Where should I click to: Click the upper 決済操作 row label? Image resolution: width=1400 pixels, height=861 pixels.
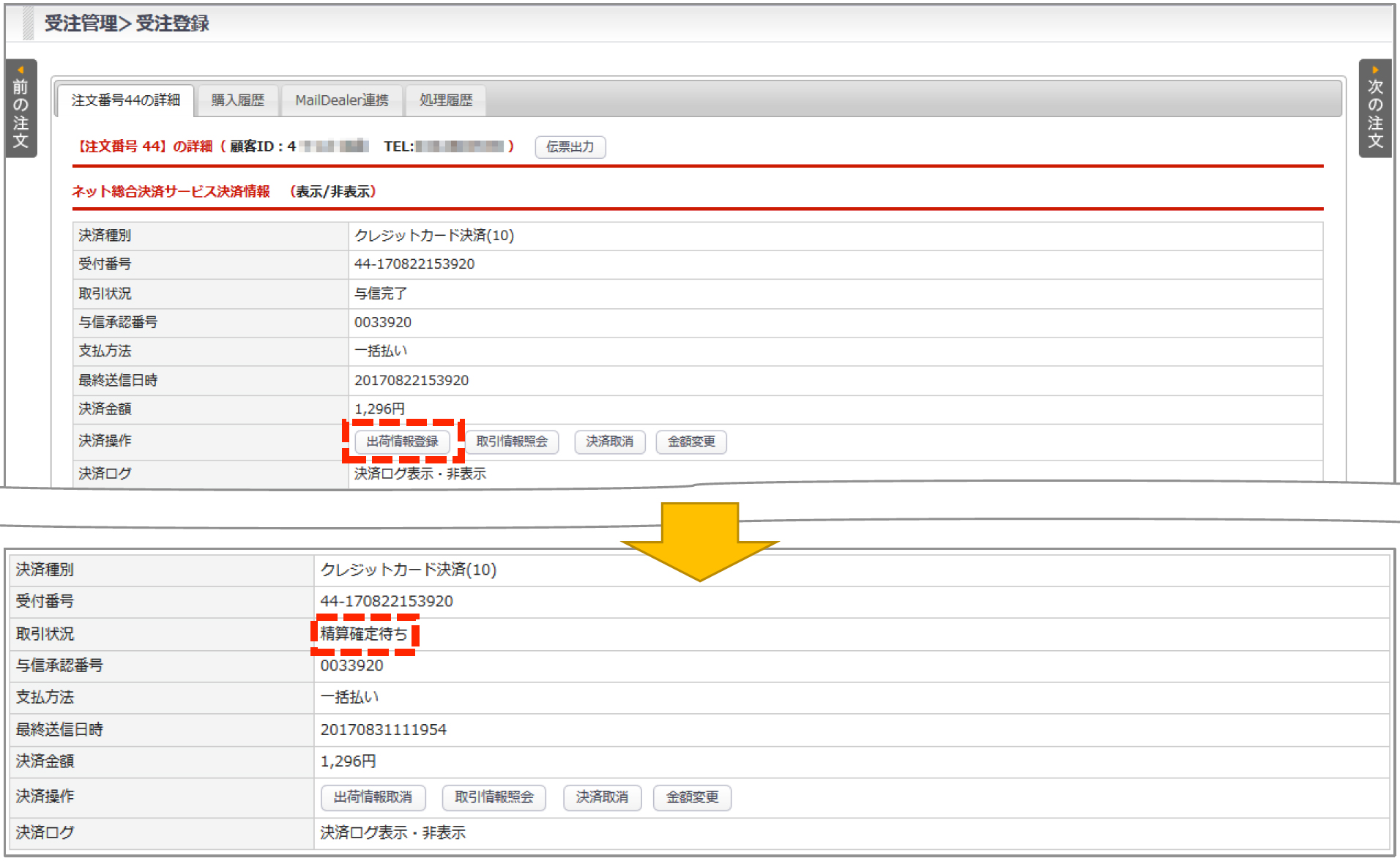pos(105,441)
